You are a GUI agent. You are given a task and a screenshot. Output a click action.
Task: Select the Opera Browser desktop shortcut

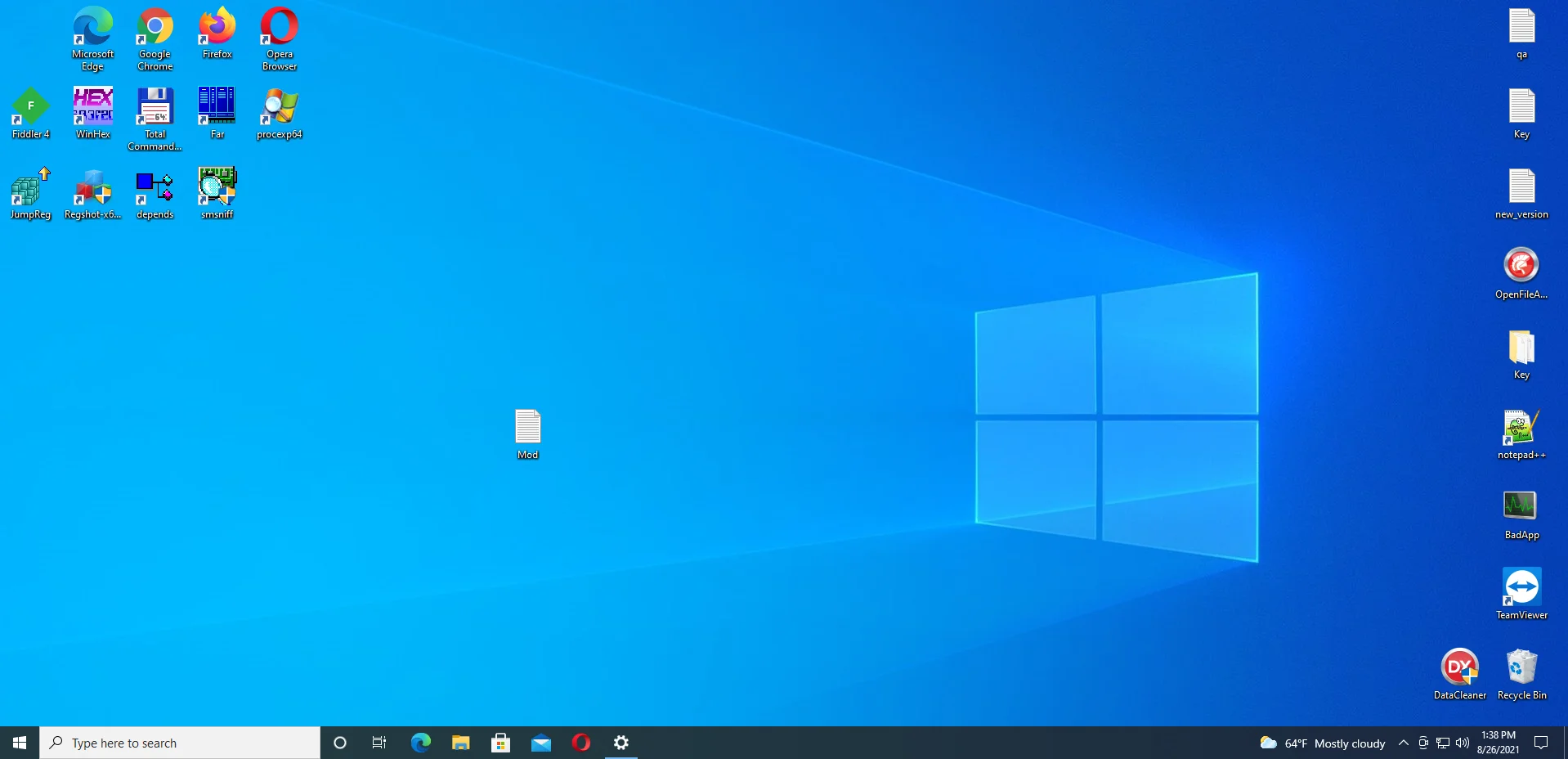point(279,38)
